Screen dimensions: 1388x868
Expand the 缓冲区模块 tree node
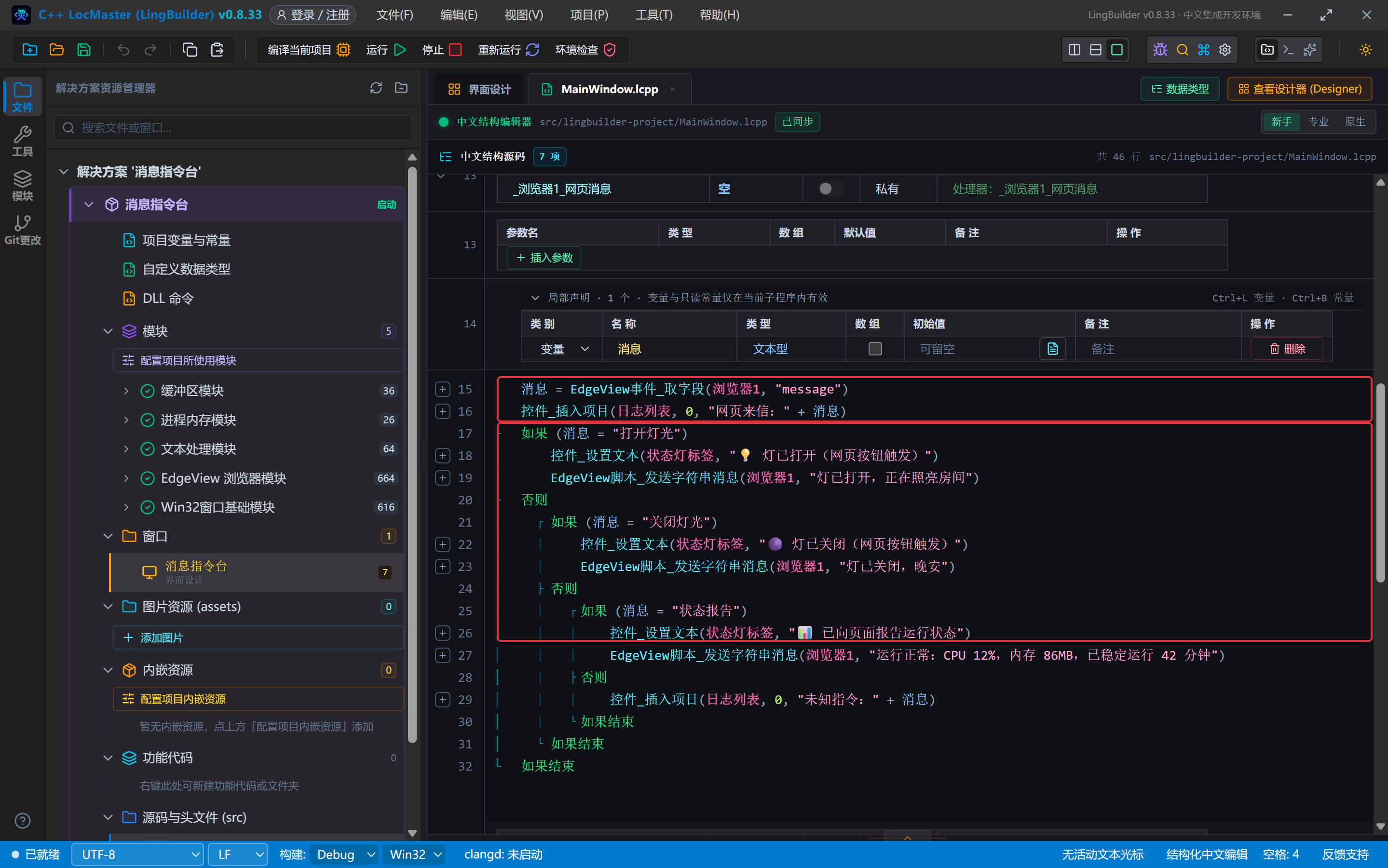point(126,391)
